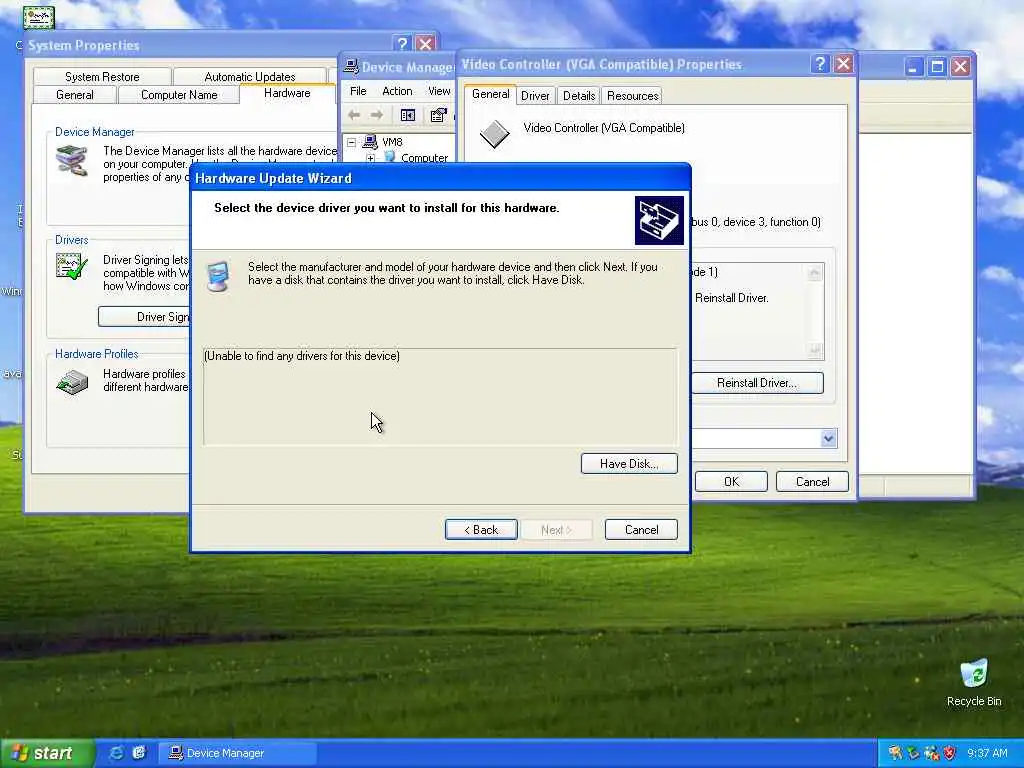Click the Hardware Profiles icon
1024x768 pixels.
pyautogui.click(x=72, y=382)
